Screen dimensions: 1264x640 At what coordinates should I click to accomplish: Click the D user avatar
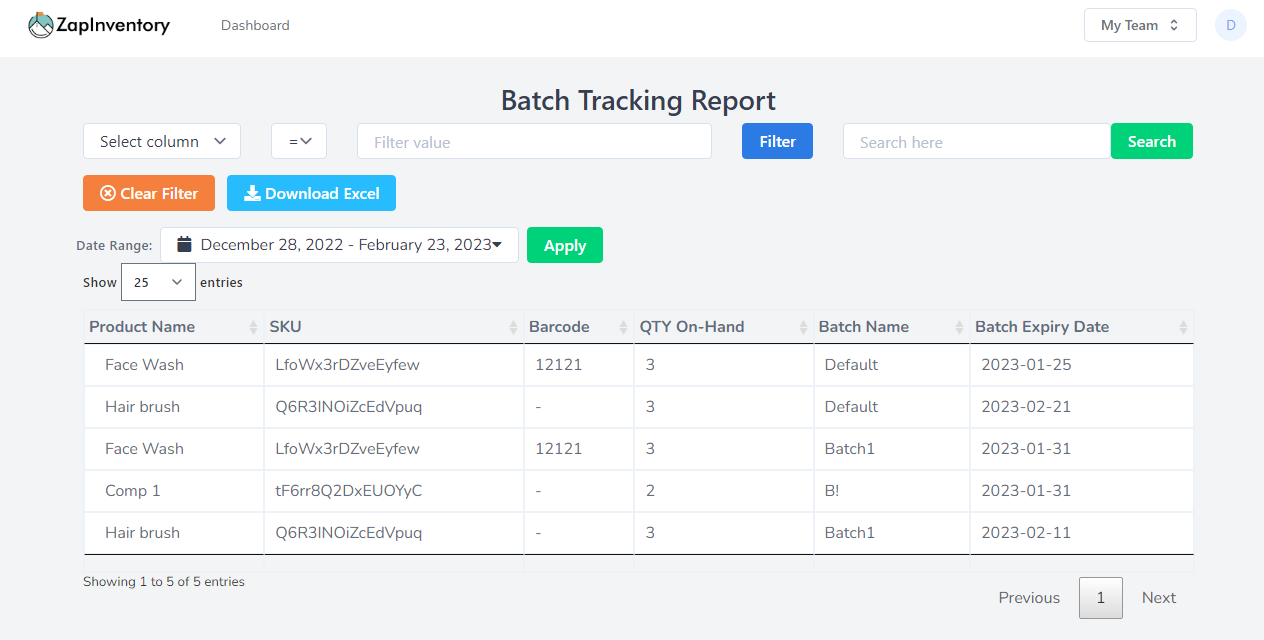click(1230, 25)
